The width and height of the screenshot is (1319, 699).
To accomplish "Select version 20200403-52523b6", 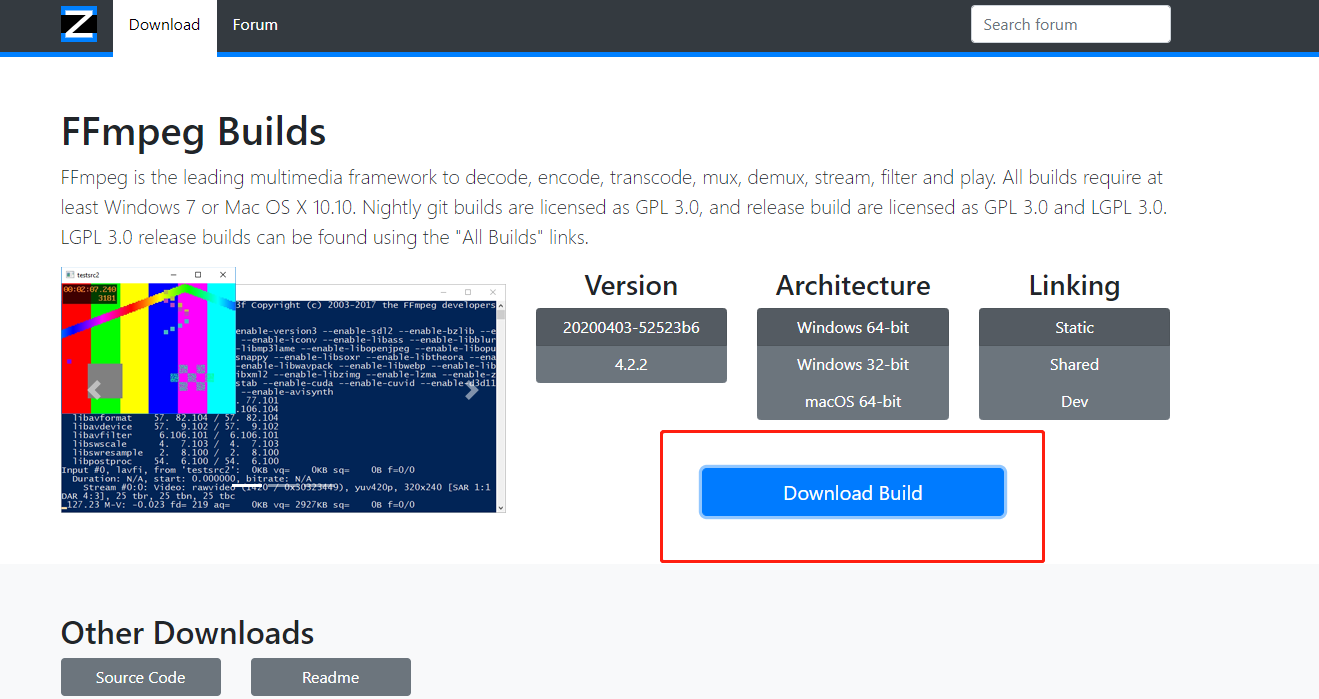I will 631,327.
